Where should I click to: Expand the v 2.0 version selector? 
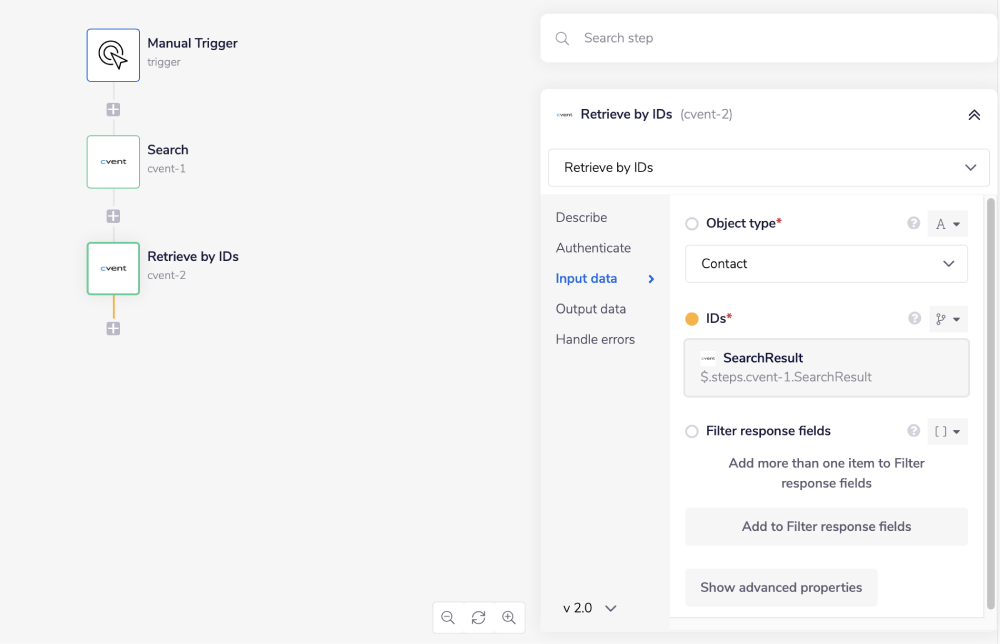point(590,608)
